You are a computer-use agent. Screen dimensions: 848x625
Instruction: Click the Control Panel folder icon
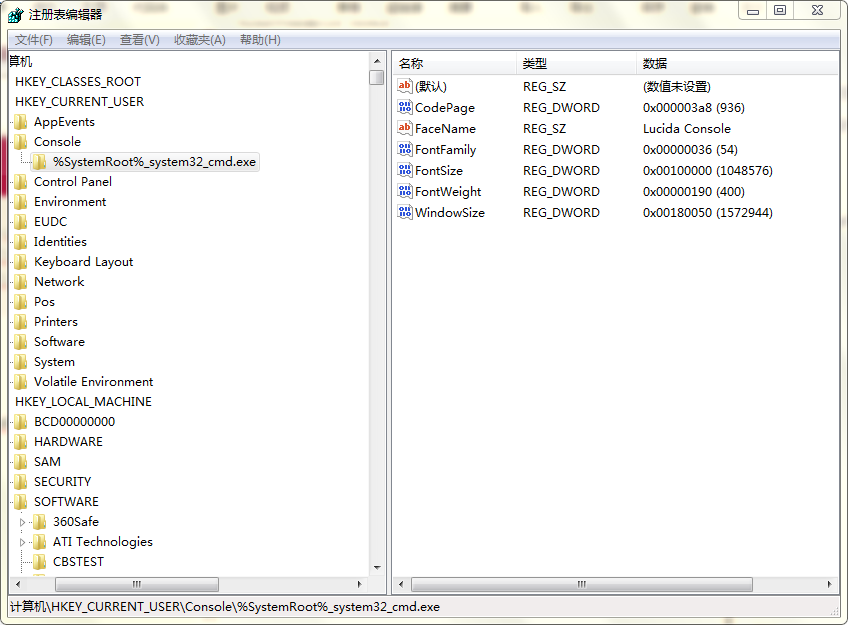[21, 182]
